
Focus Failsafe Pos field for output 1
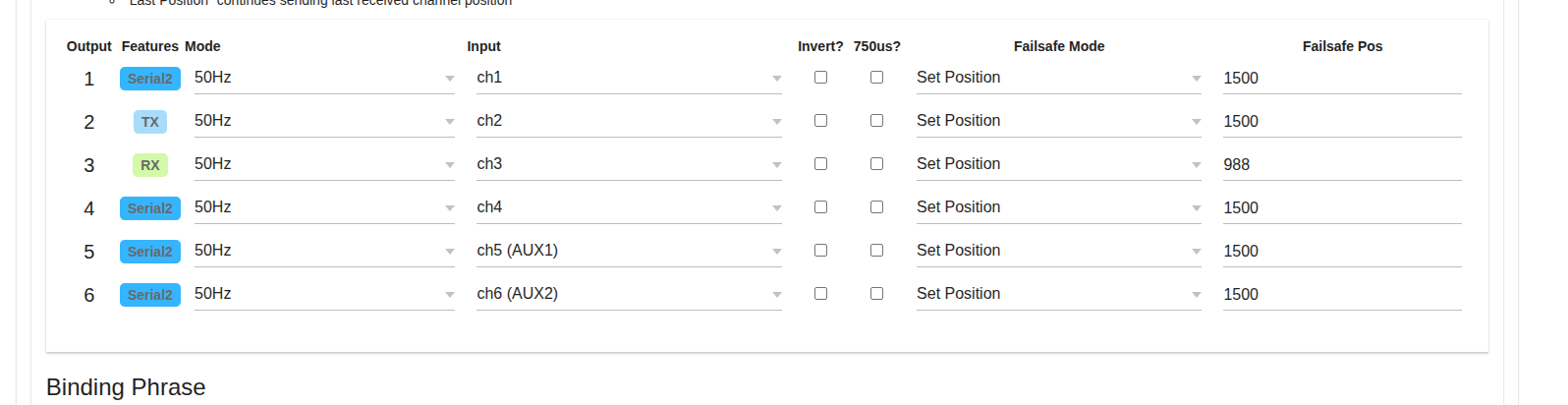(1341, 79)
